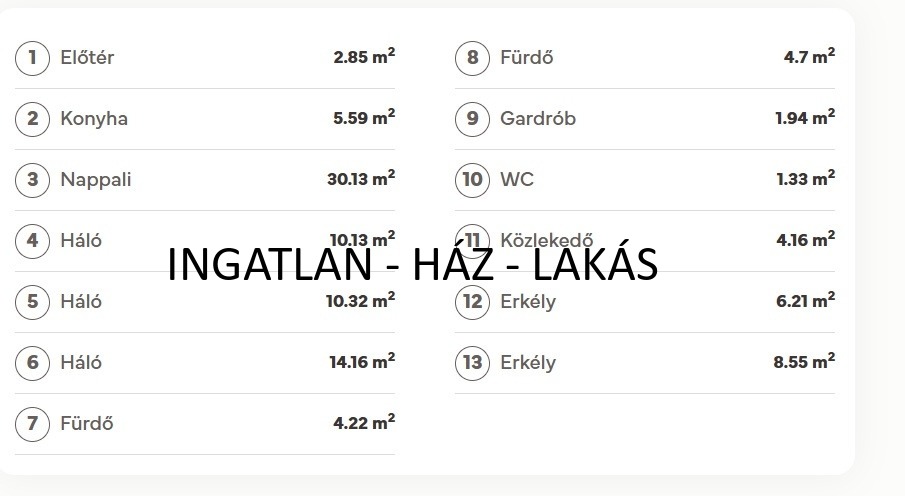This screenshot has height=496, width=905.
Task: Select the 14.16 m² area value
Action: click(362, 362)
